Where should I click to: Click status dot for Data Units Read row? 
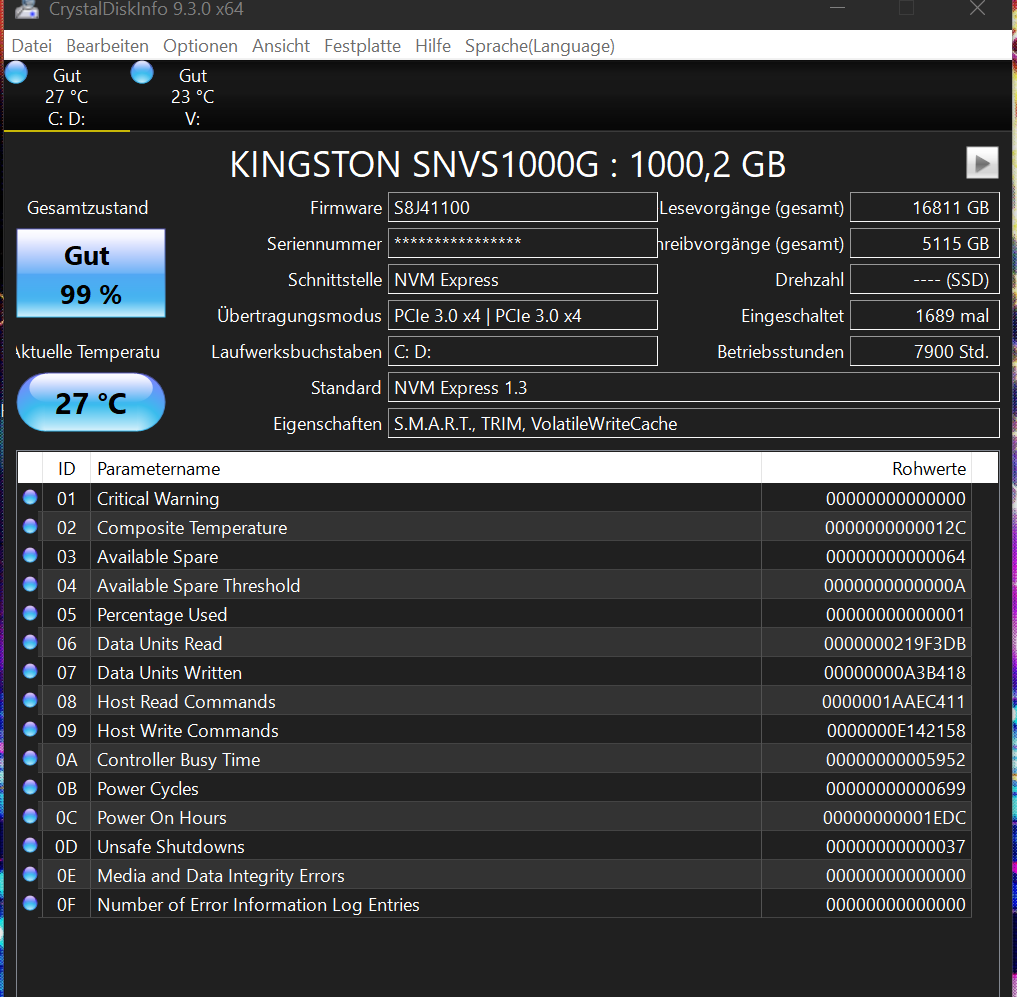(x=30, y=642)
